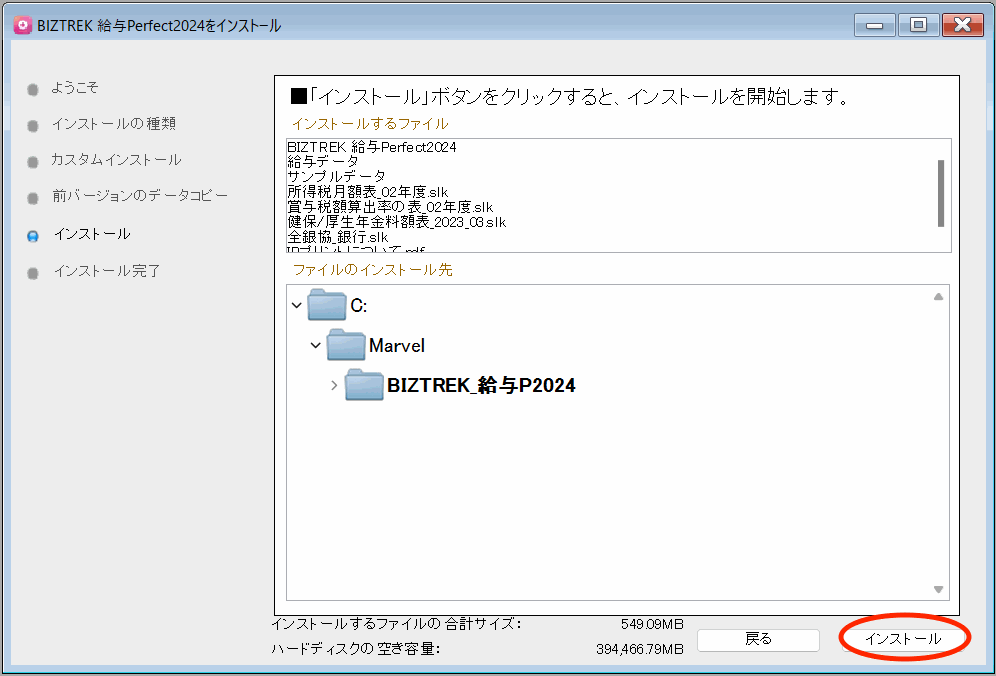Start installation with the インストール button
The image size is (996, 676).
coord(903,639)
